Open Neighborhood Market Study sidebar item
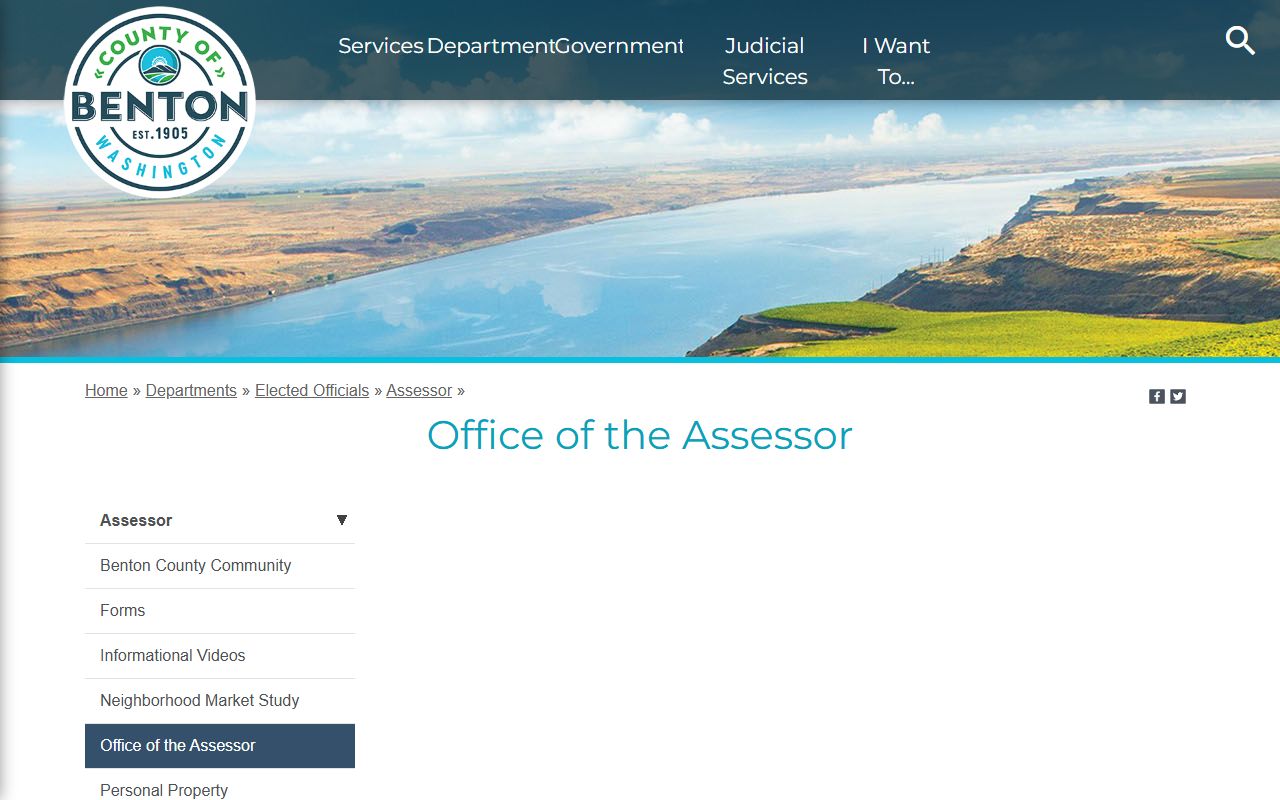The width and height of the screenshot is (1280, 800). tap(220, 701)
